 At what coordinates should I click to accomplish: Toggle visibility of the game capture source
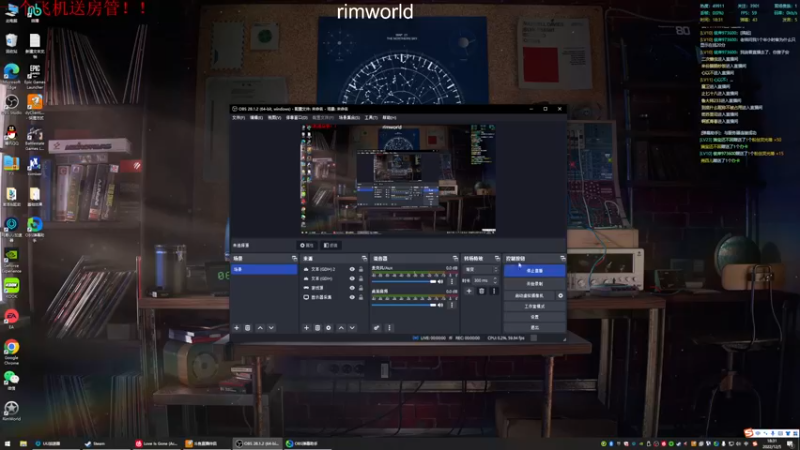pyautogui.click(x=352, y=288)
